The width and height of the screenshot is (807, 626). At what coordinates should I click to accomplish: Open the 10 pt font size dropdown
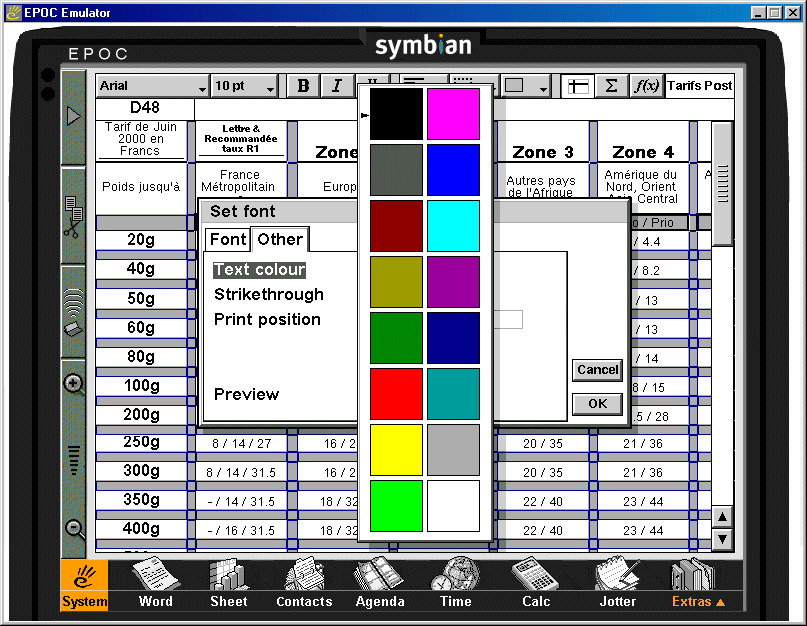[x=244, y=85]
